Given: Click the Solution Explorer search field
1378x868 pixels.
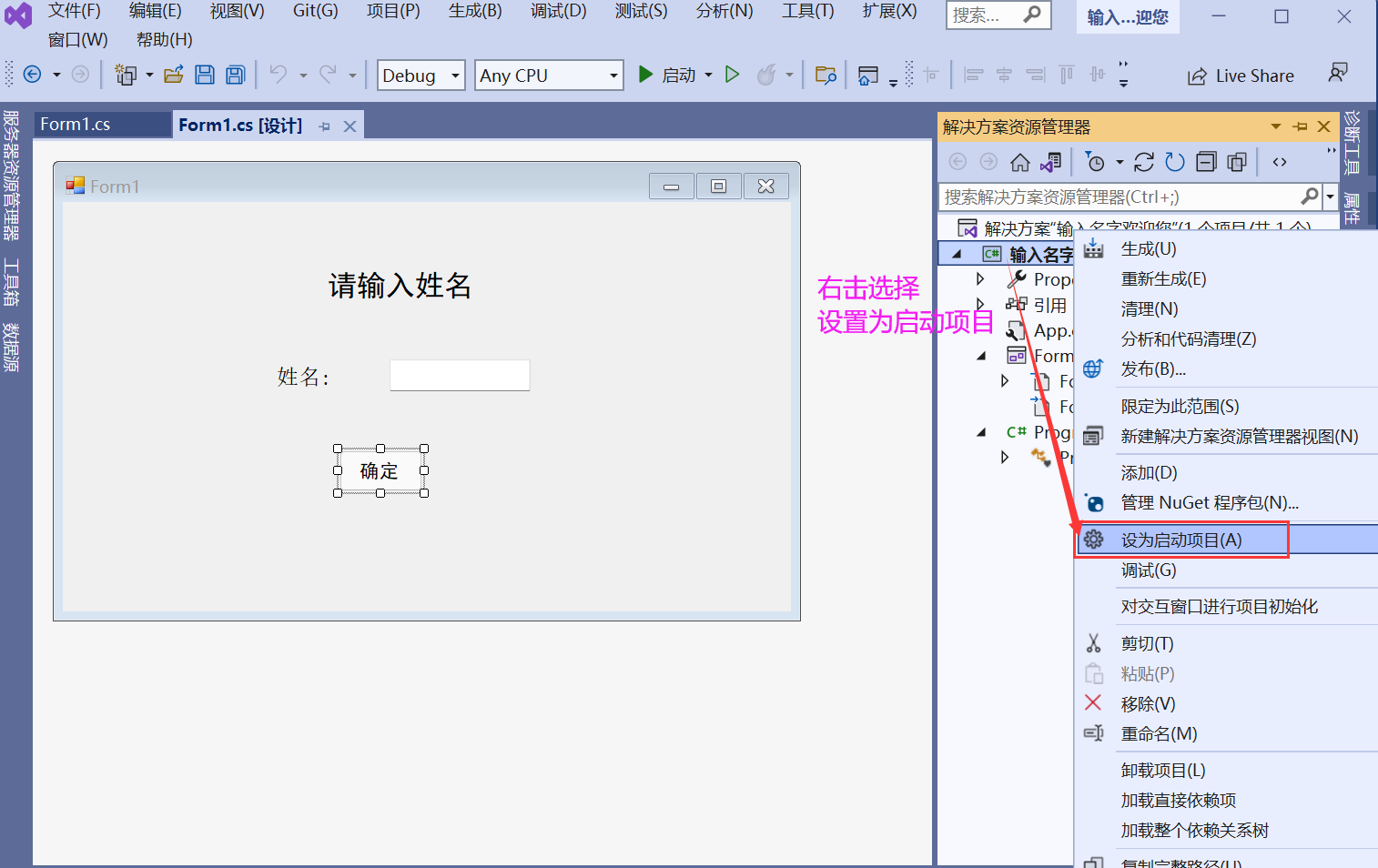Looking at the screenshot, I should point(1118,197).
